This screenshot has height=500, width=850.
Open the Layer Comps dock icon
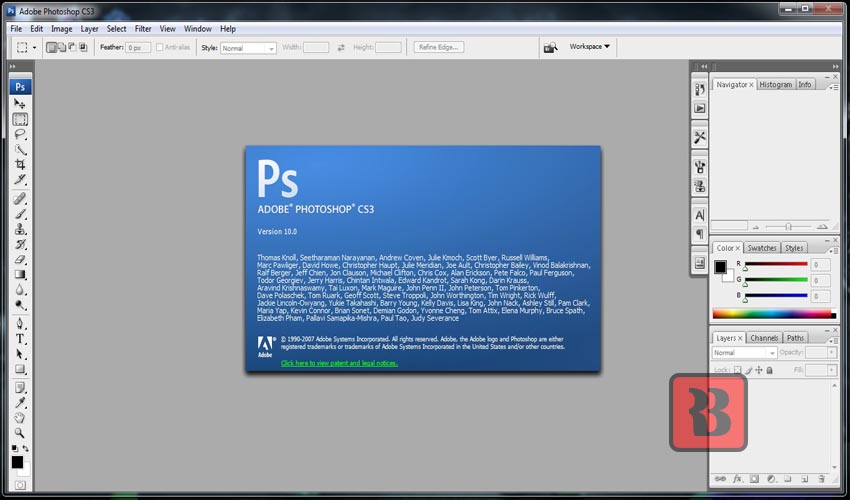tap(700, 264)
